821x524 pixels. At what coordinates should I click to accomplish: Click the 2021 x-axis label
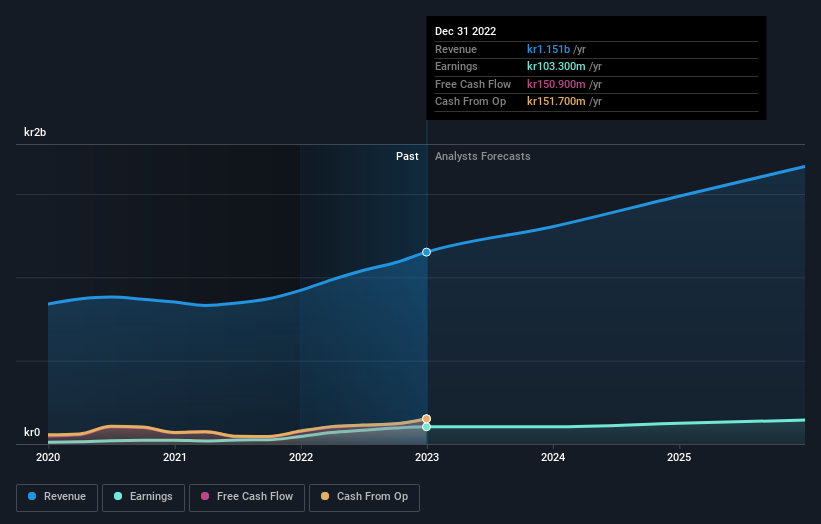[174, 458]
